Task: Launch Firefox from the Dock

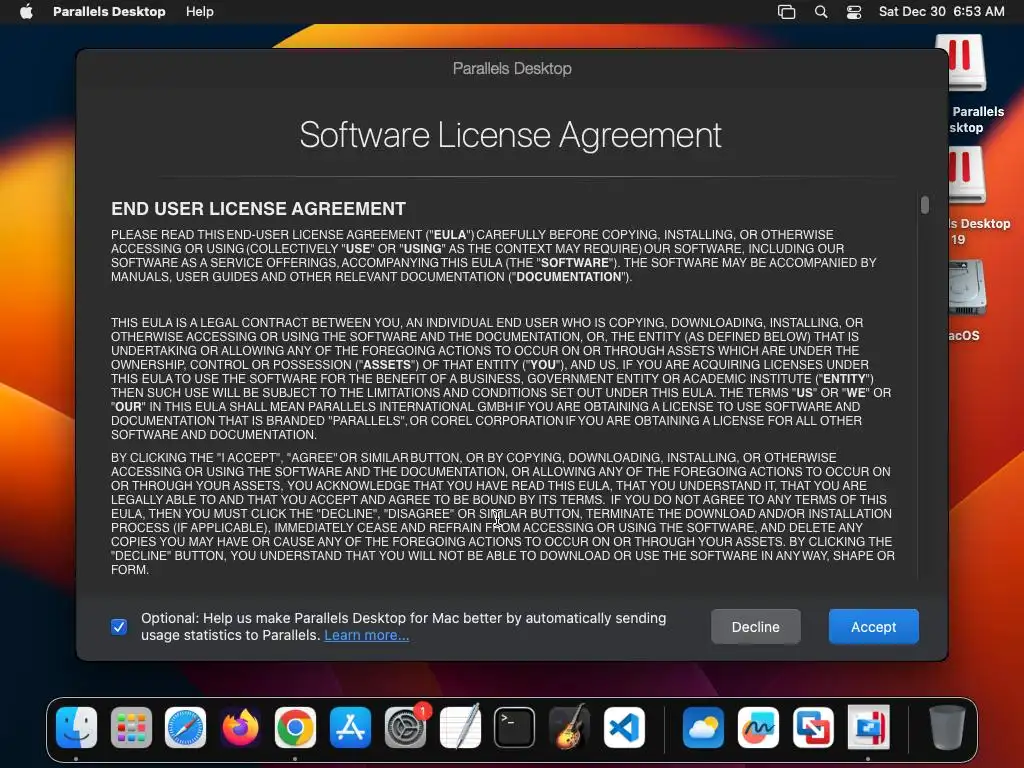Action: (x=240, y=728)
